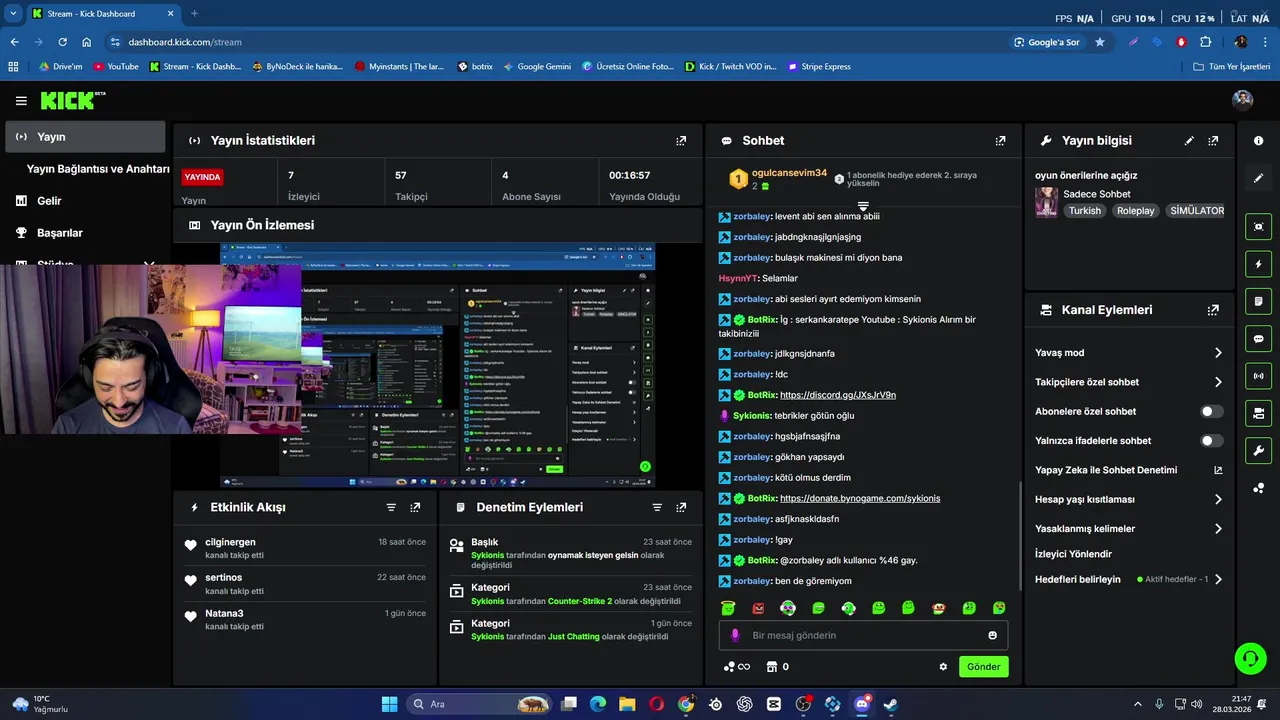
Task: Click the Turkish language tag
Action: (1084, 211)
